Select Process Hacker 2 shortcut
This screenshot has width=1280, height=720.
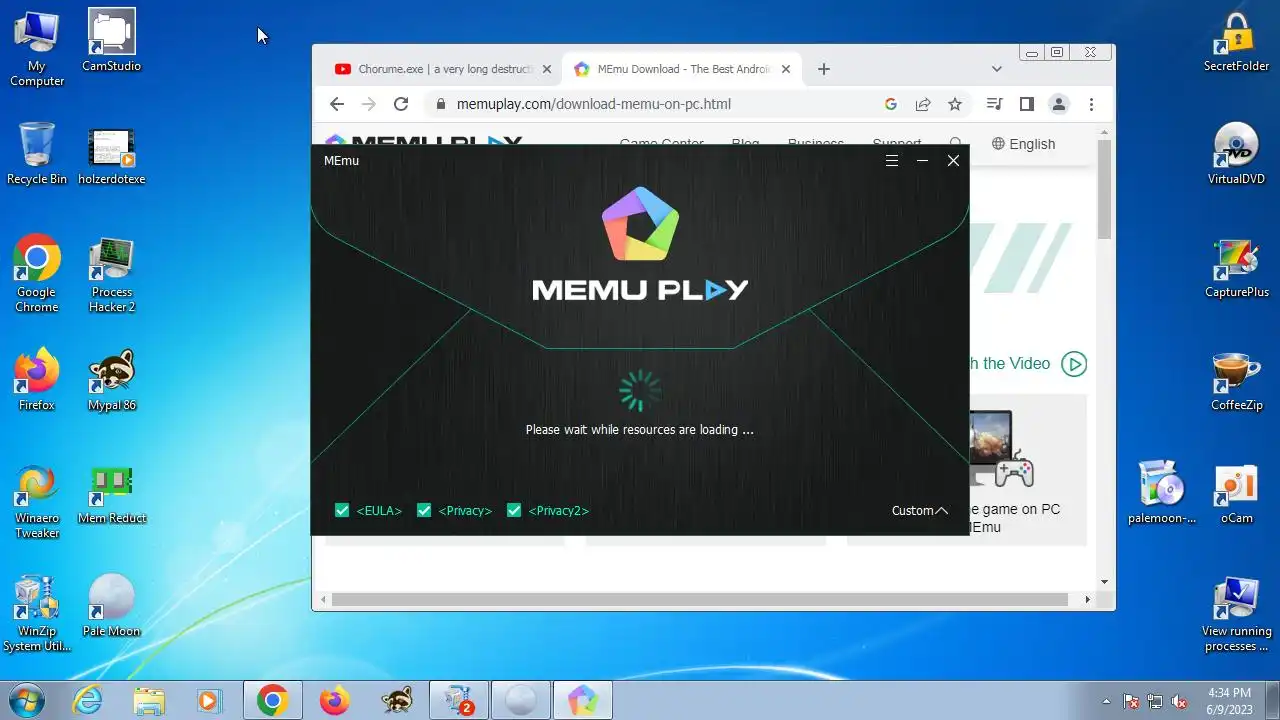[x=112, y=273]
